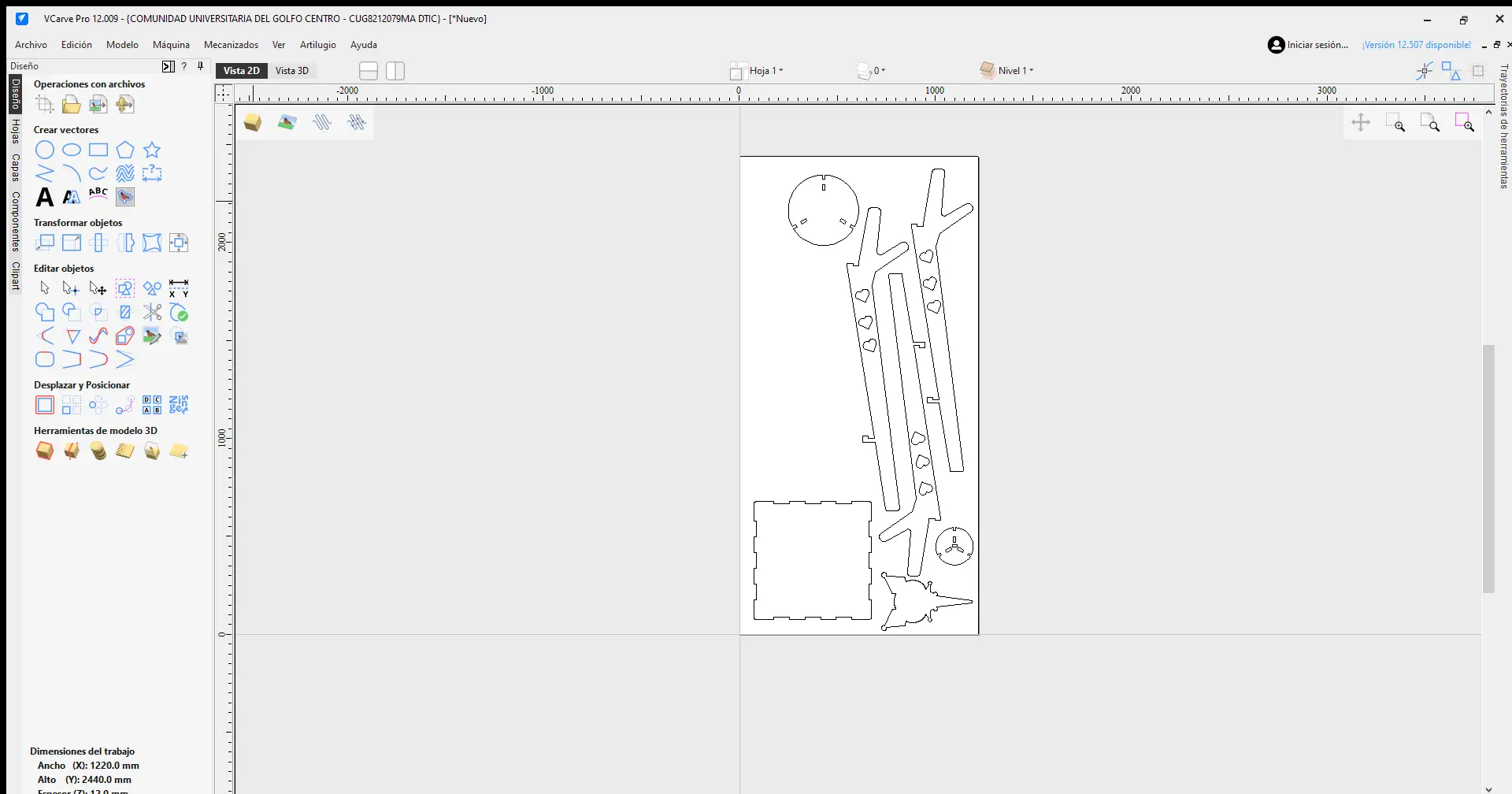Choose the Draw Arc tool

[x=72, y=173]
